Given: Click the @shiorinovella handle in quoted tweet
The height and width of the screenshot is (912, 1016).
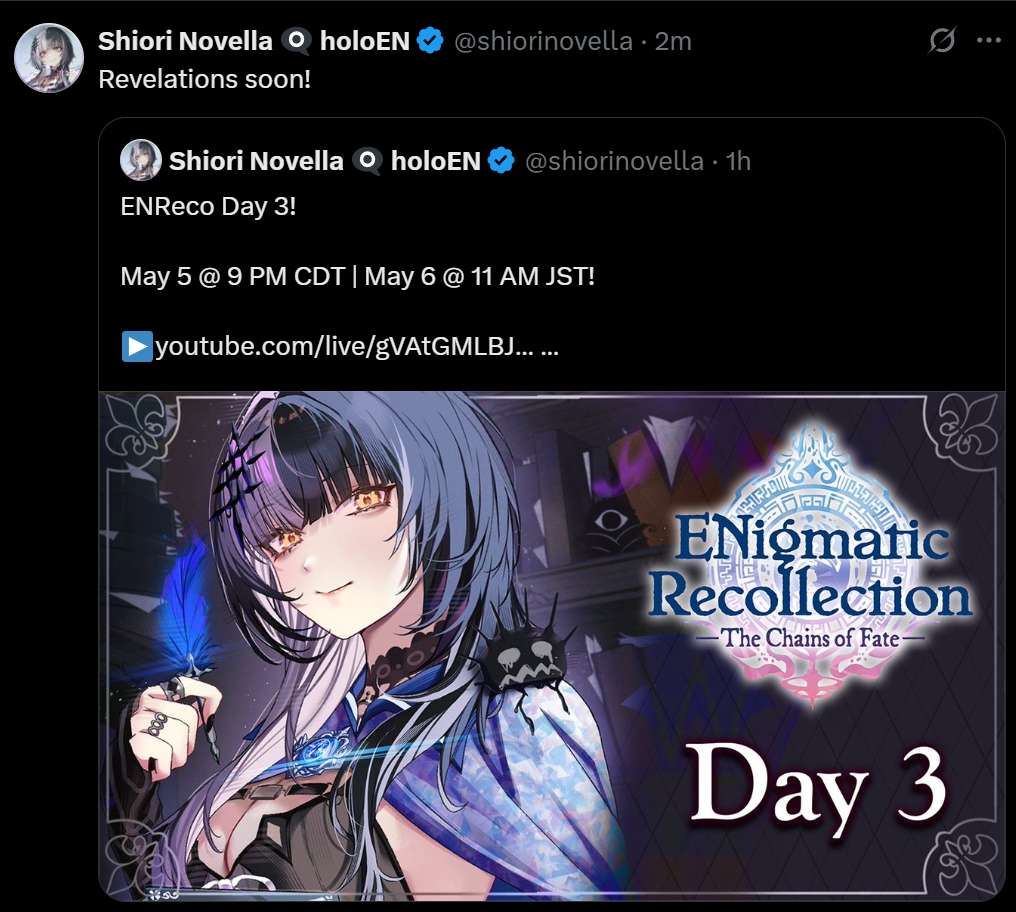Looking at the screenshot, I should tap(614, 161).
